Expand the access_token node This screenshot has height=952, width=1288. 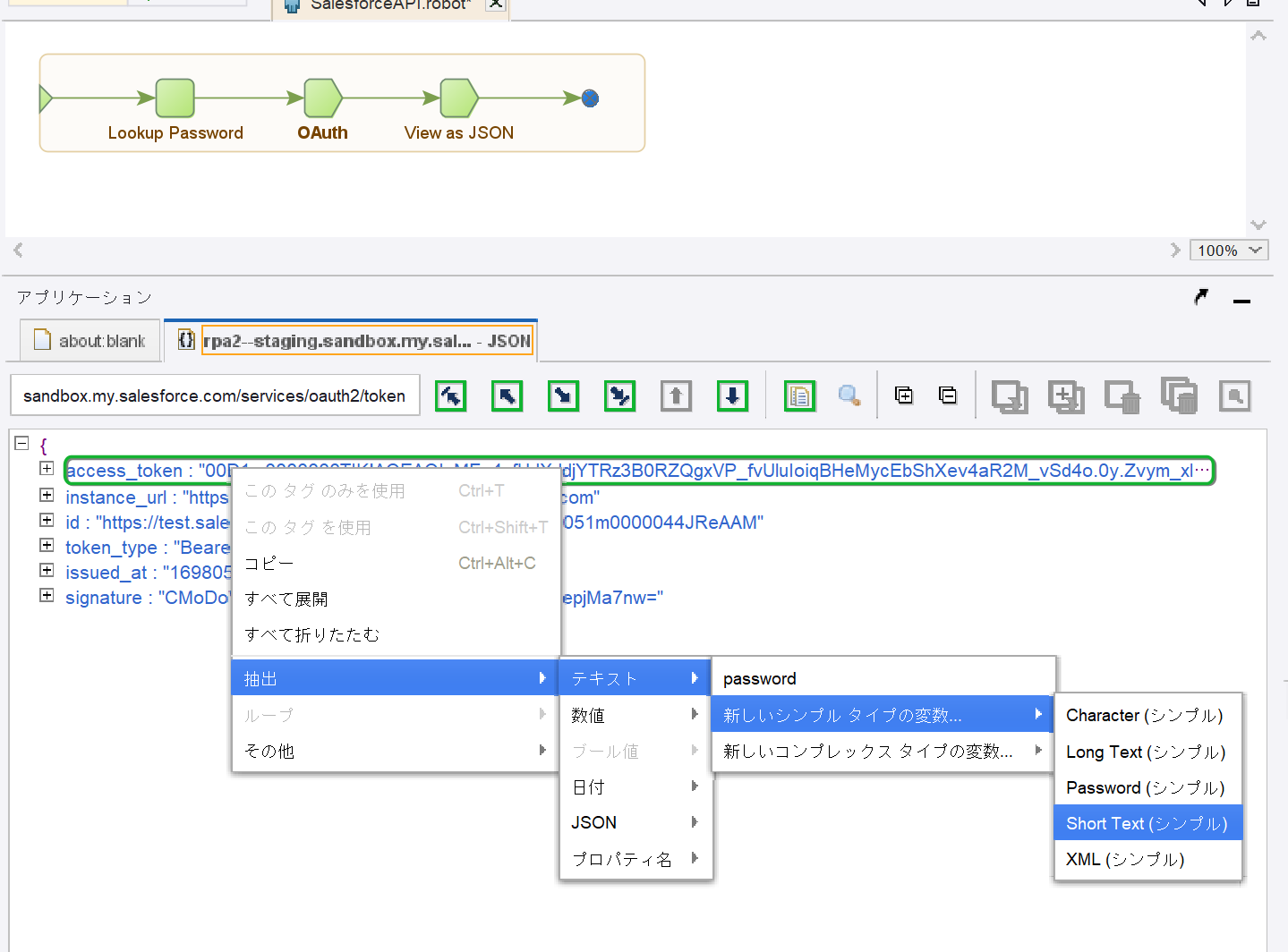coord(47,468)
